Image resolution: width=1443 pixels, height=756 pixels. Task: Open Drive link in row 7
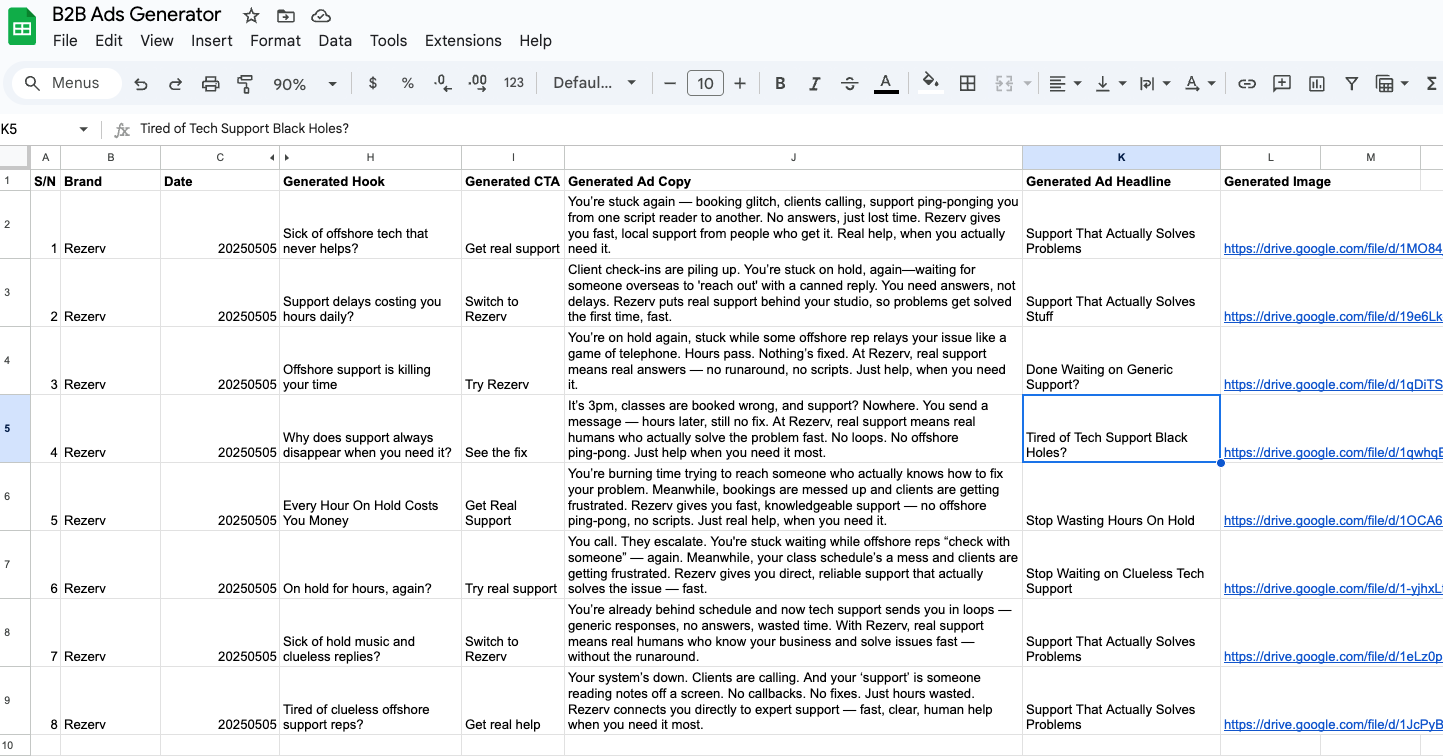click(1333, 589)
